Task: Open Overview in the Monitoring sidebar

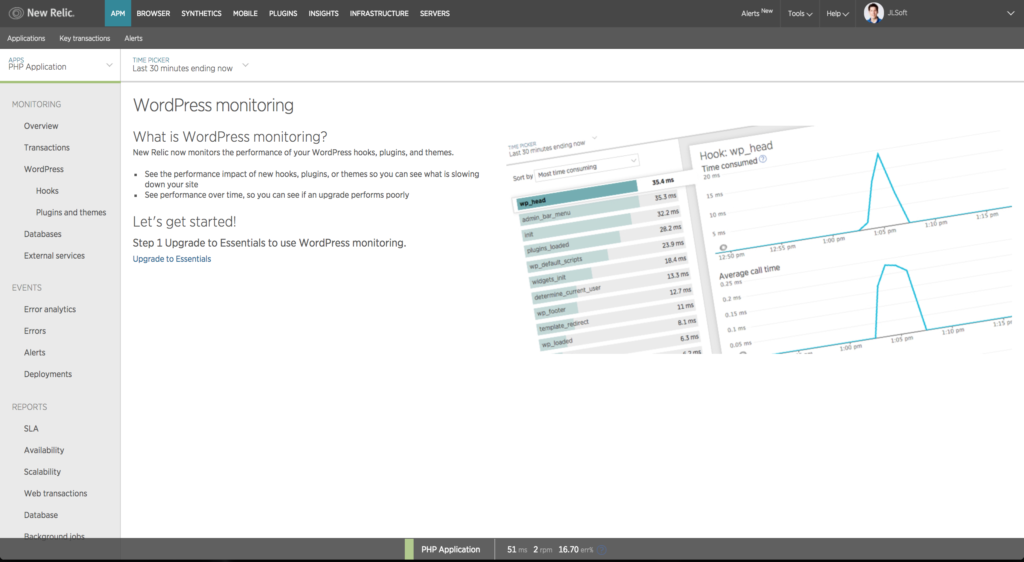Action: coord(41,126)
